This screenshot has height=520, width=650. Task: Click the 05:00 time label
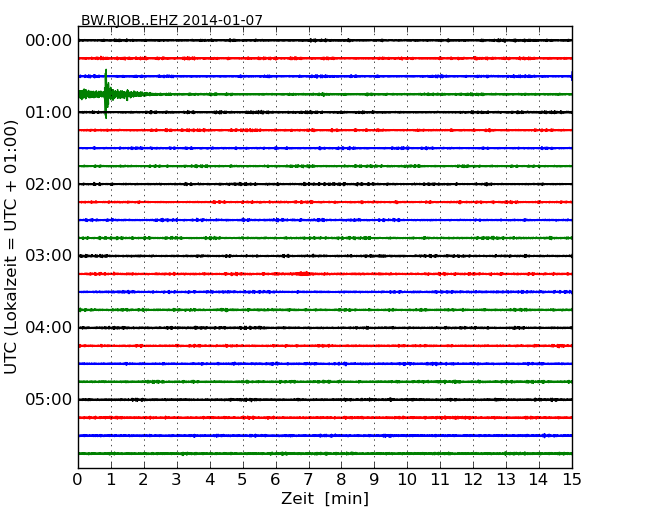click(49, 399)
